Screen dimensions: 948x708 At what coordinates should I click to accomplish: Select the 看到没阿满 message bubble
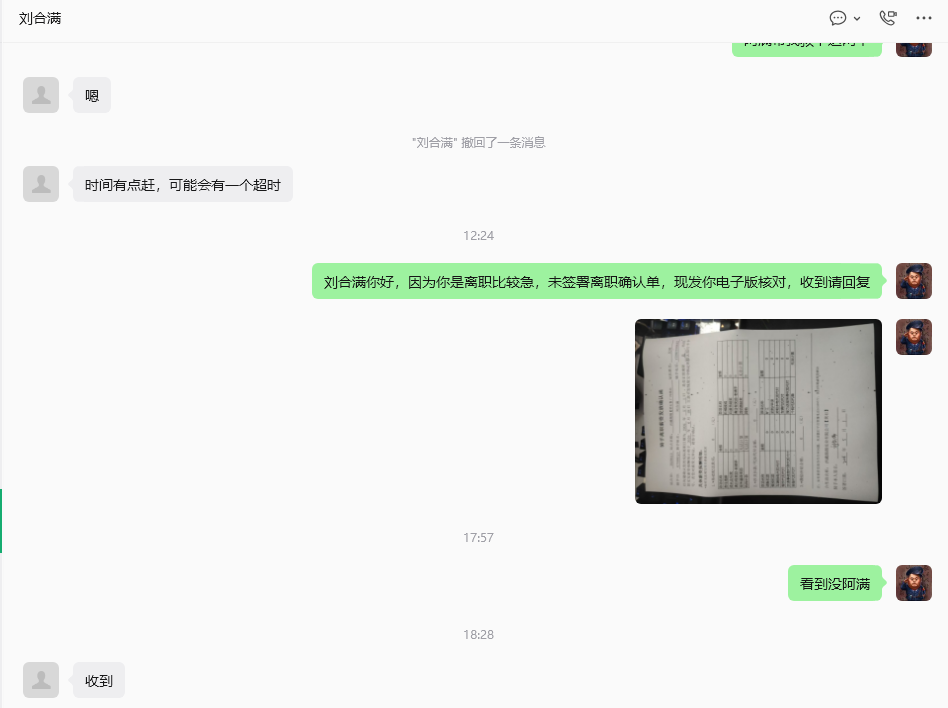pos(835,583)
